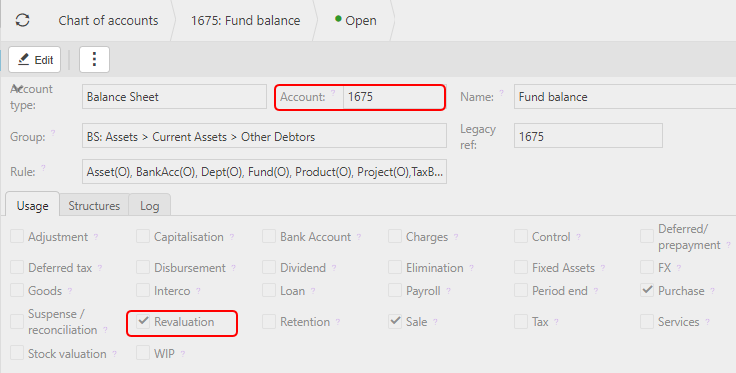This screenshot has width=736, height=373.
Task: Click help icon next to Period end
Action: click(x=595, y=291)
